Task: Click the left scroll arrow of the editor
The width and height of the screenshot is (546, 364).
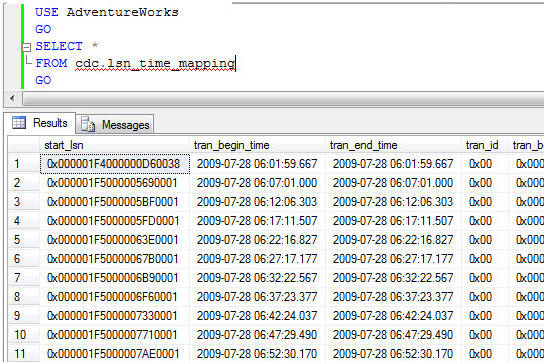Action: (13, 98)
